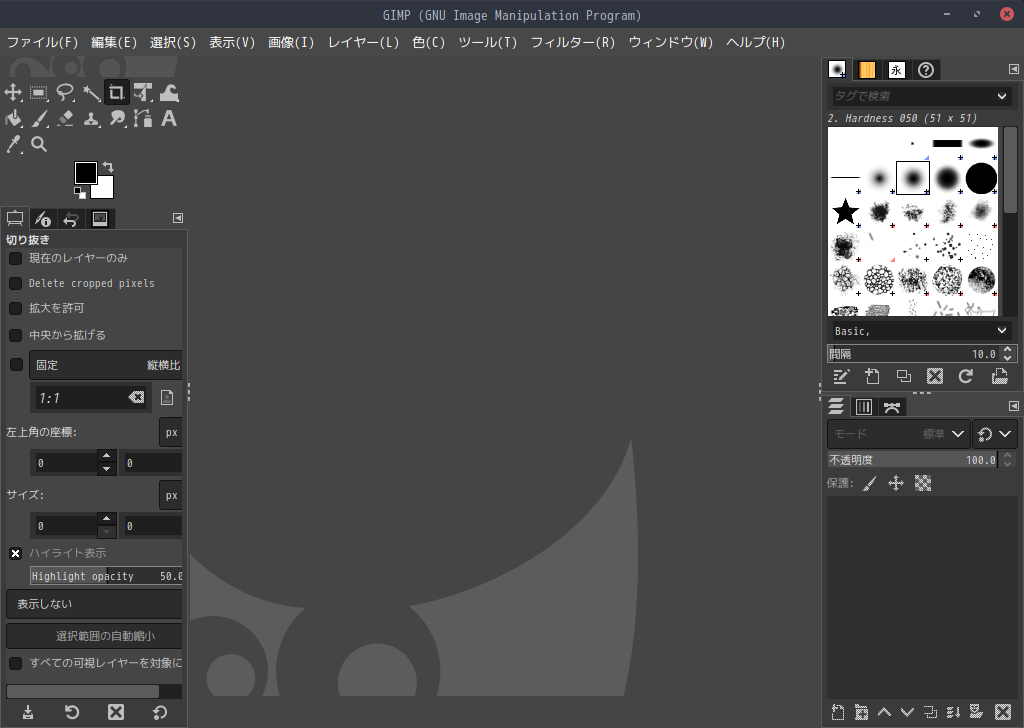Toggle lock alpha checkerboard icon in 保護

[x=923, y=484]
